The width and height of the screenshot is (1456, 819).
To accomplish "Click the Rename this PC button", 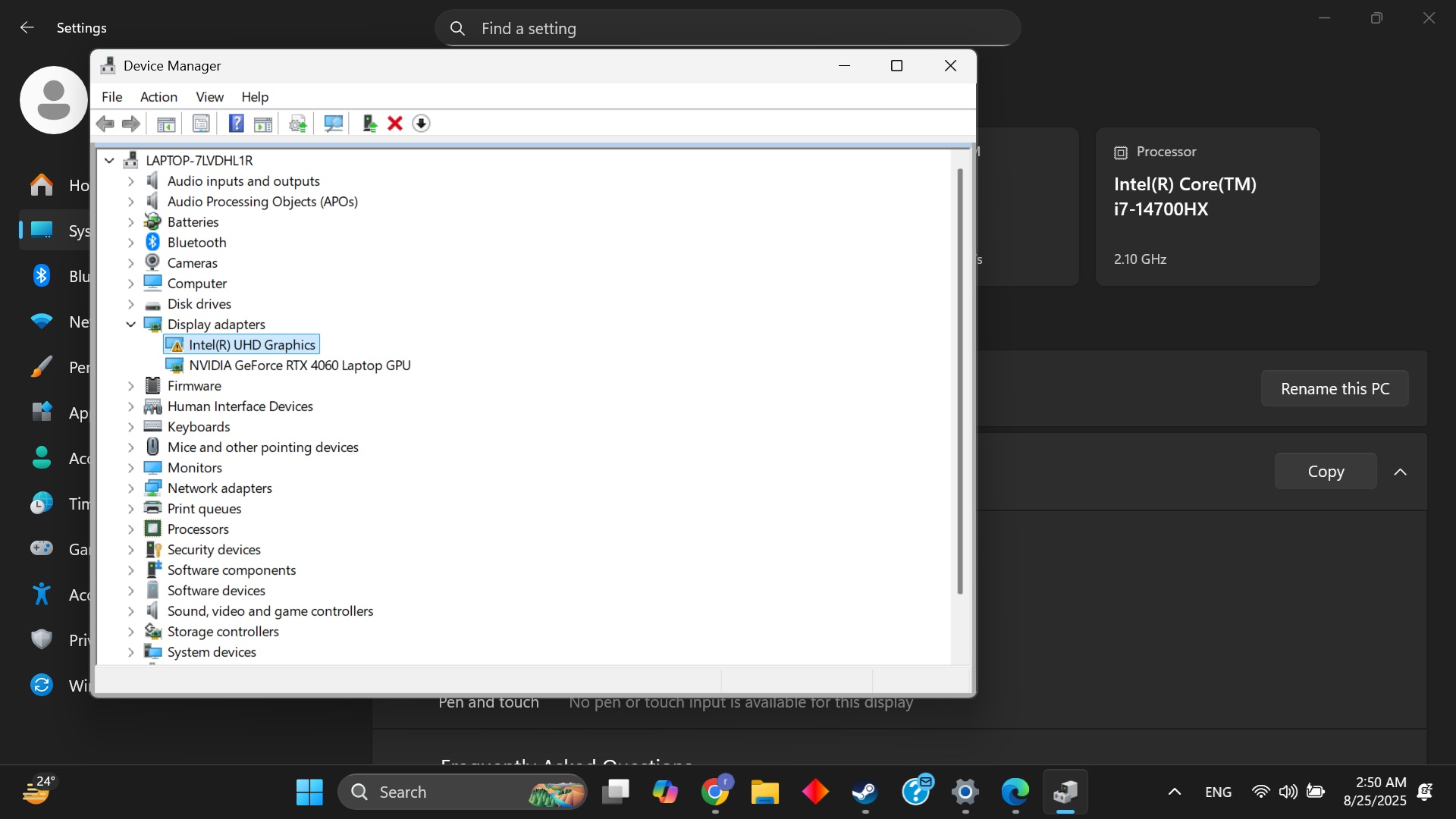I will [1334, 389].
